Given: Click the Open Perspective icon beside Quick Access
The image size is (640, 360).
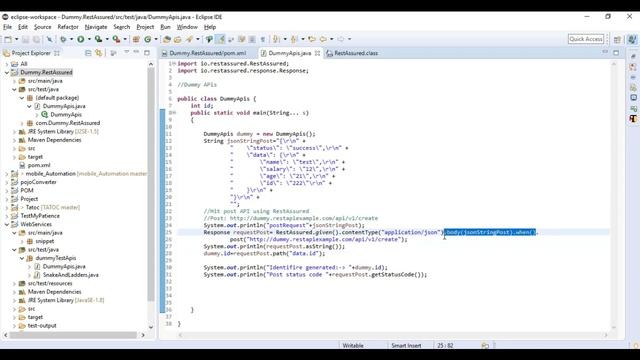Looking at the screenshot, I should (617, 39).
